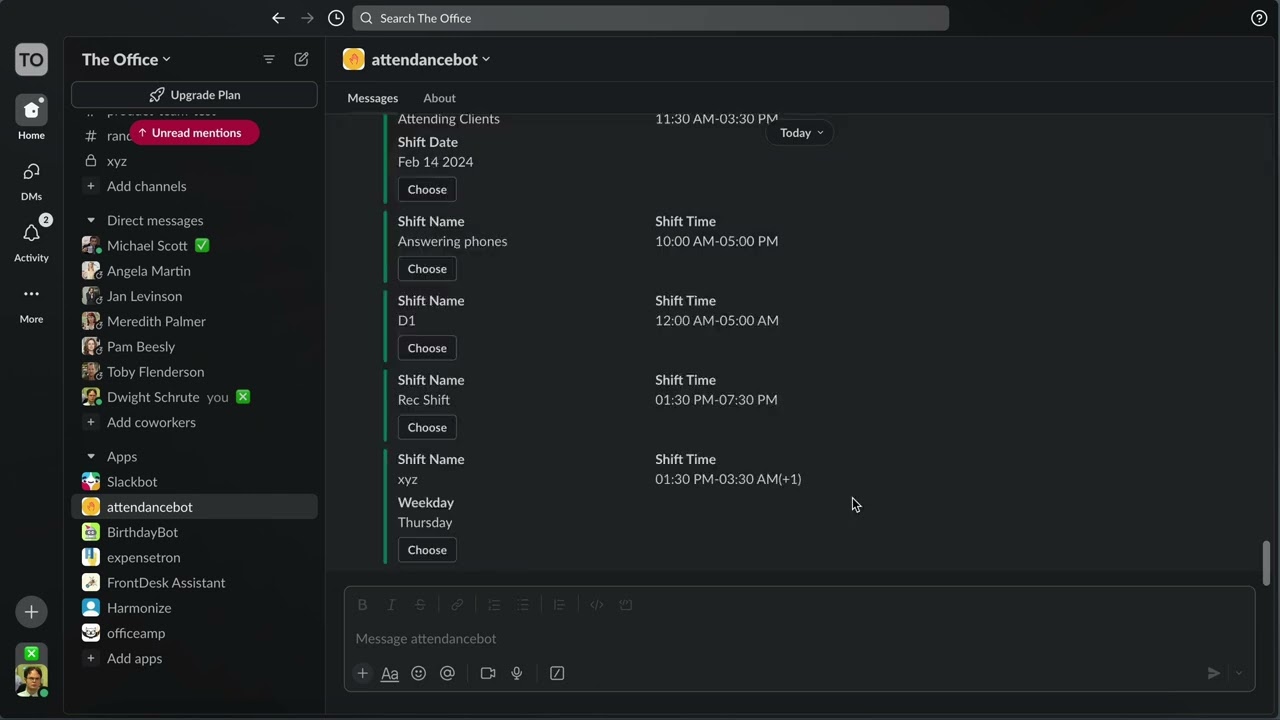This screenshot has width=1280, height=720.
Task: Open the Today date dropdown
Action: pos(800,132)
